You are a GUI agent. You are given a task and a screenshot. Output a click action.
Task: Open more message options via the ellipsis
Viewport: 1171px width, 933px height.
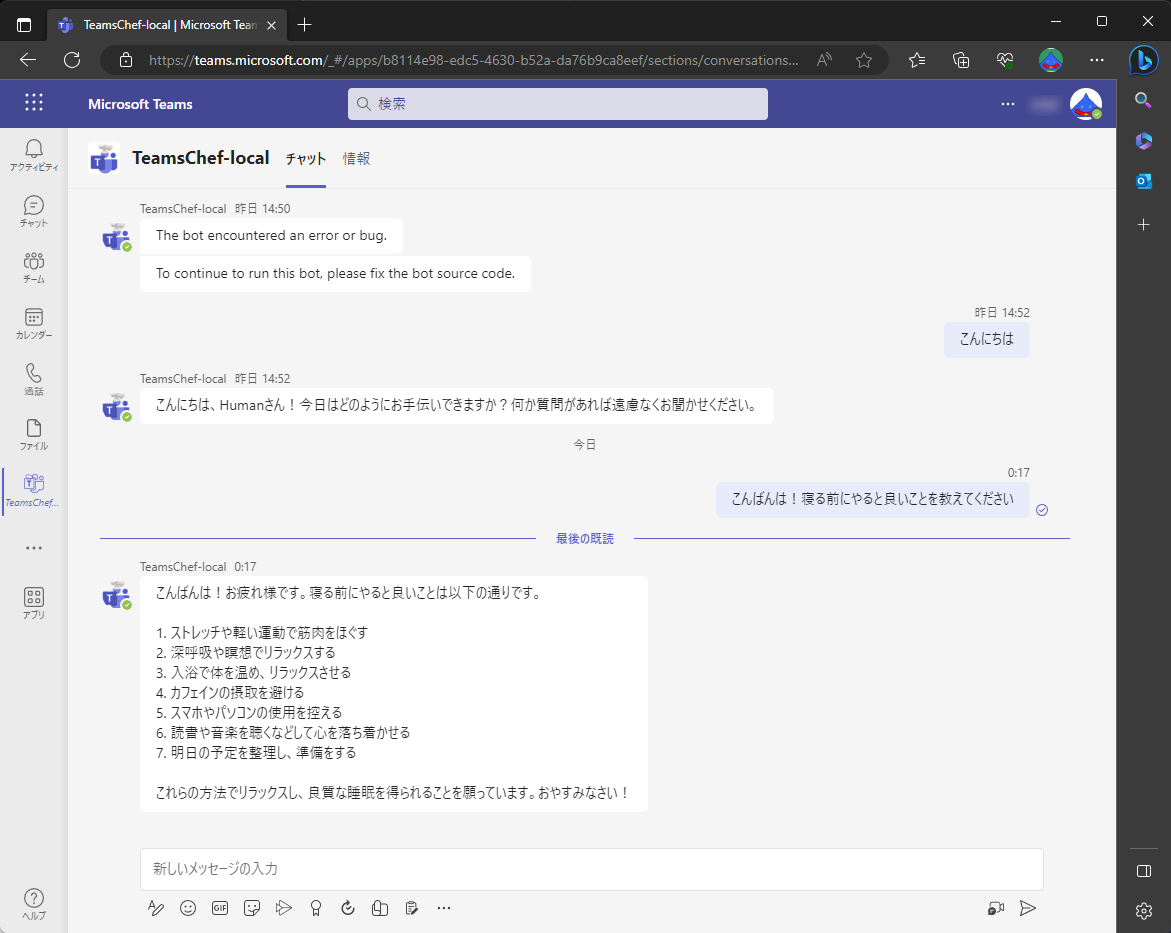click(x=444, y=908)
